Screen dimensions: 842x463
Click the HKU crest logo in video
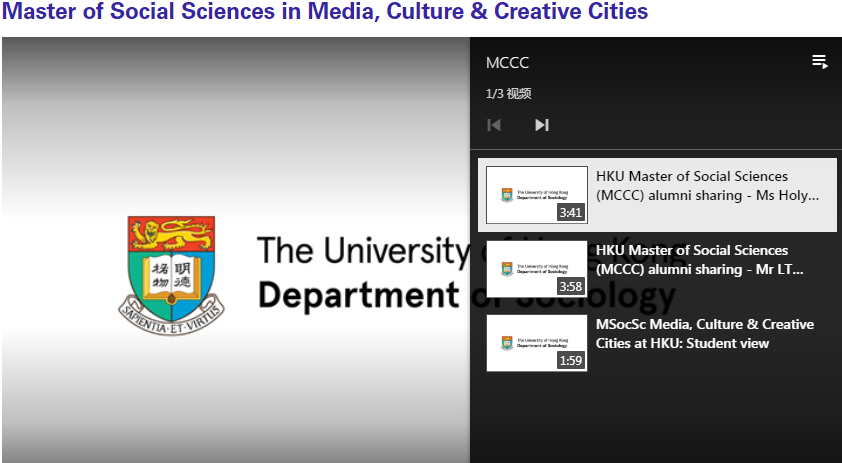click(171, 276)
